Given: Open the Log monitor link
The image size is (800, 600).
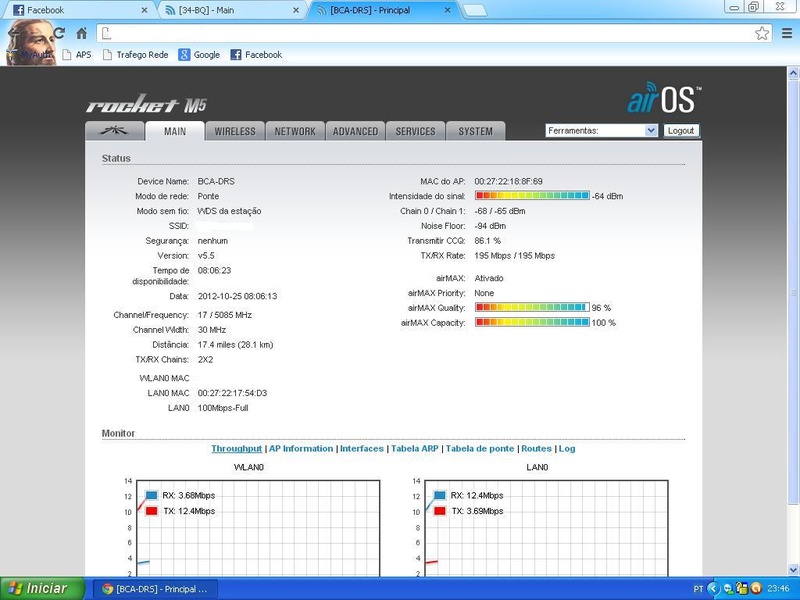Looking at the screenshot, I should point(567,448).
